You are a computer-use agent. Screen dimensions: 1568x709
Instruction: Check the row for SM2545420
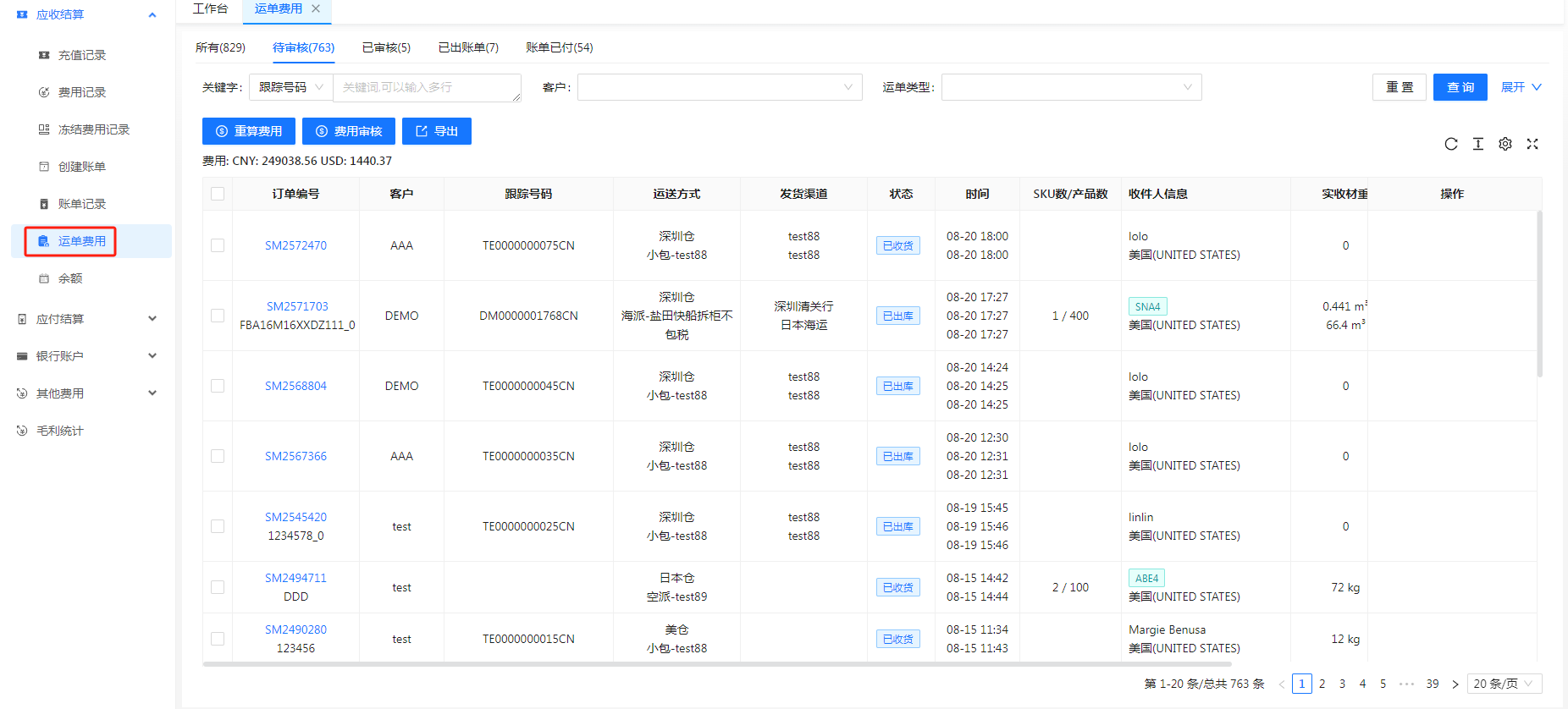218,526
